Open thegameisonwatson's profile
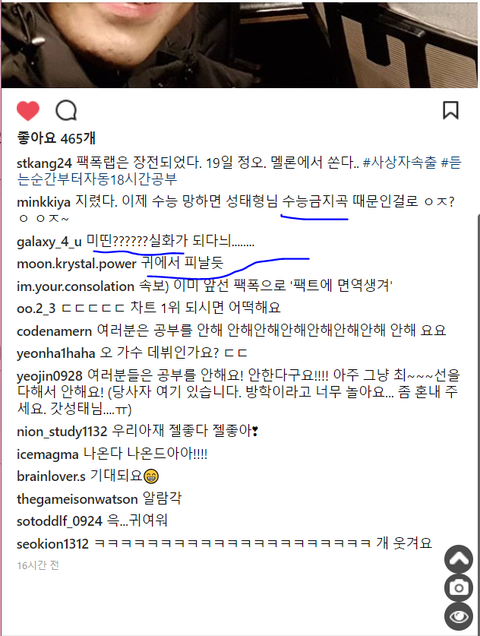Image resolution: width=480 pixels, height=636 pixels. [x=77, y=499]
